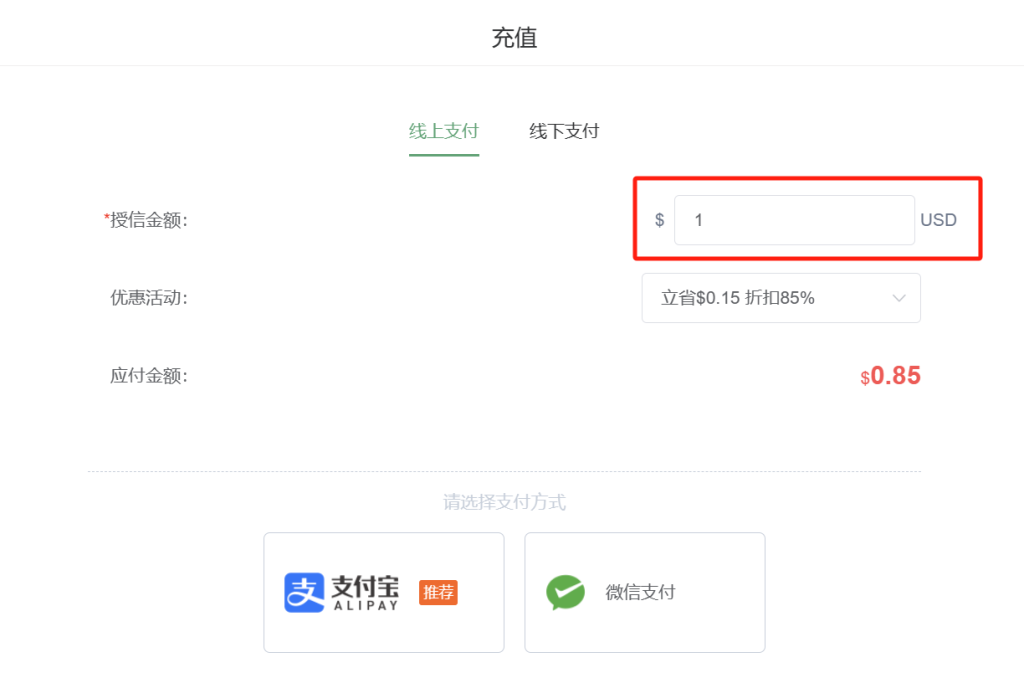Click the credit amount input showing 1
The height and width of the screenshot is (683, 1024).
(x=793, y=220)
